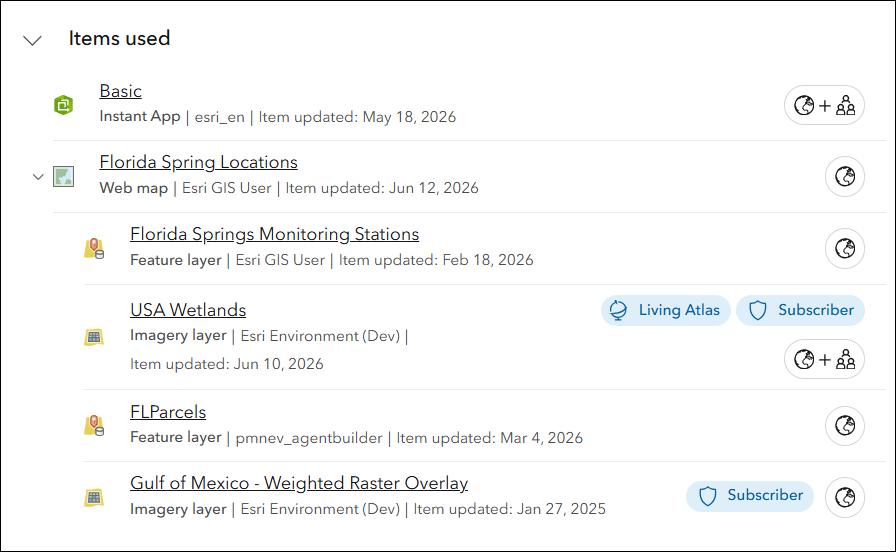Screen dimensions: 896x552
Task: Click the 'esri_en' owner text
Action: pos(219,117)
